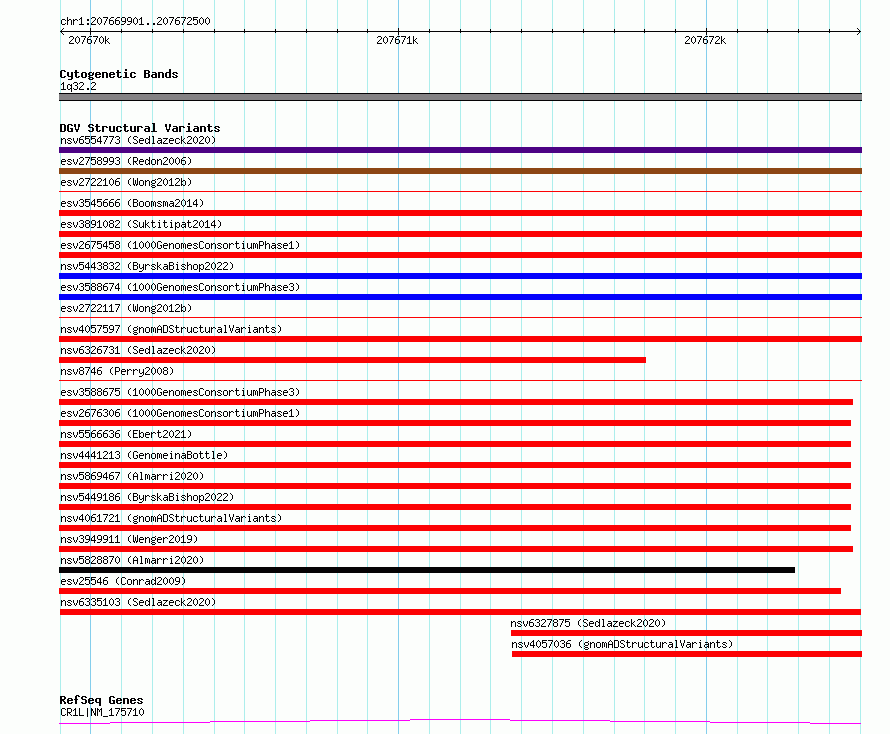
Task: Select the nsv8746 (Perry2008) label
Action: coord(117,371)
